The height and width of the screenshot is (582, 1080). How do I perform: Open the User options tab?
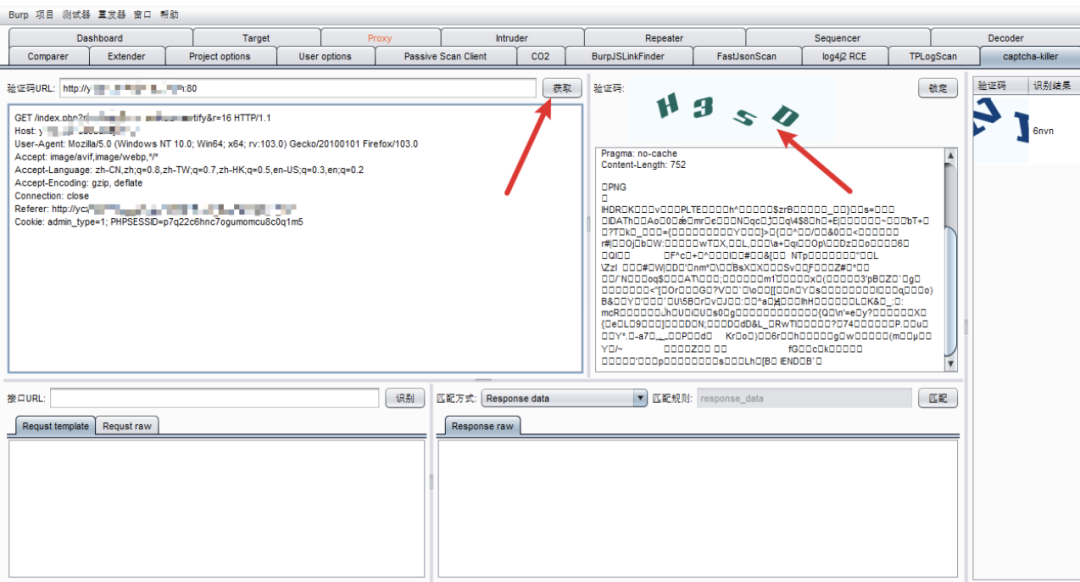point(325,56)
